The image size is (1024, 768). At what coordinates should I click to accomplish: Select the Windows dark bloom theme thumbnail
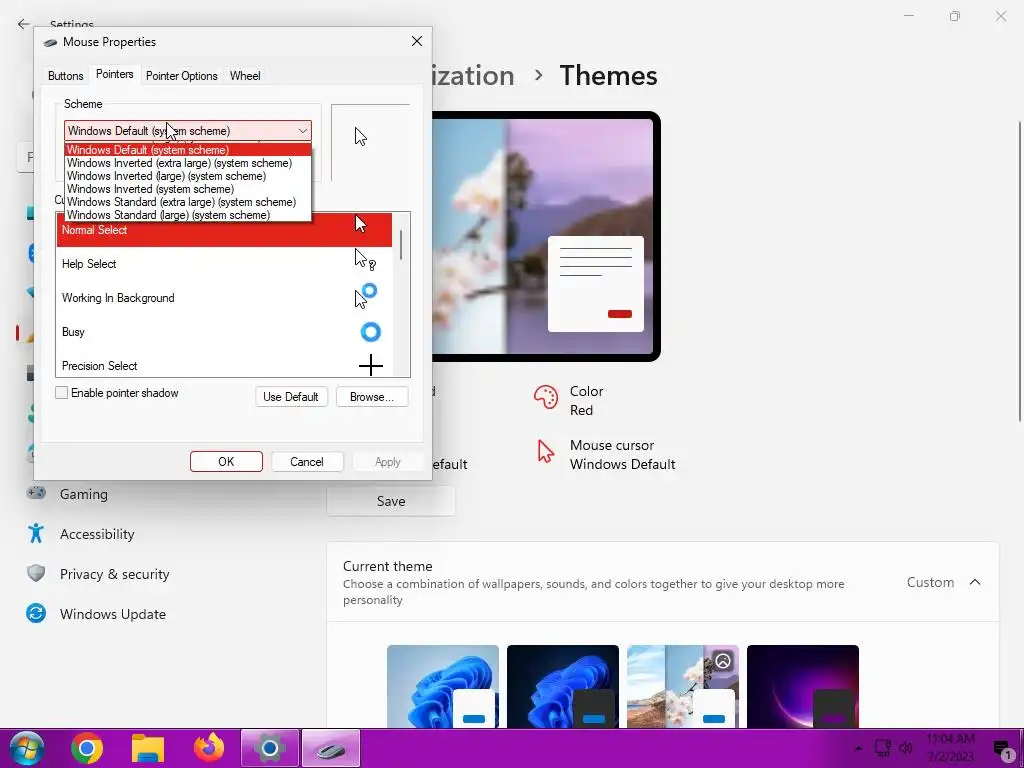click(562, 686)
